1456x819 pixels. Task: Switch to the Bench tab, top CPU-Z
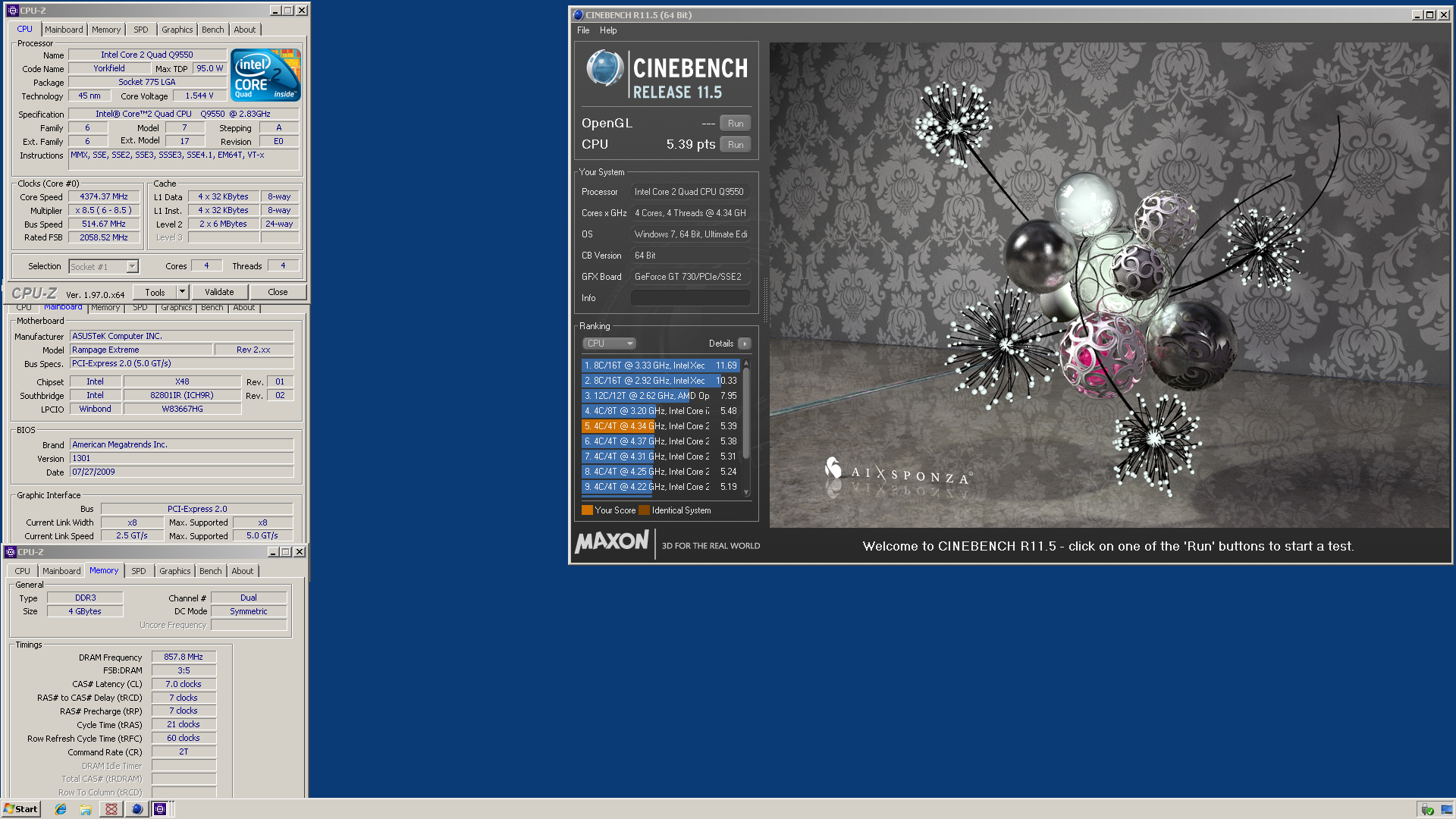(213, 30)
